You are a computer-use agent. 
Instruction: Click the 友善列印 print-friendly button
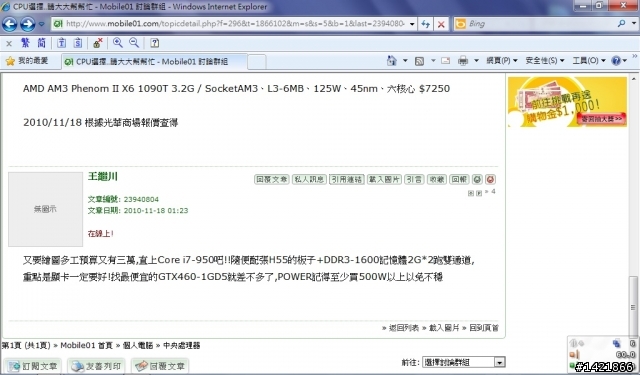tap(96, 366)
